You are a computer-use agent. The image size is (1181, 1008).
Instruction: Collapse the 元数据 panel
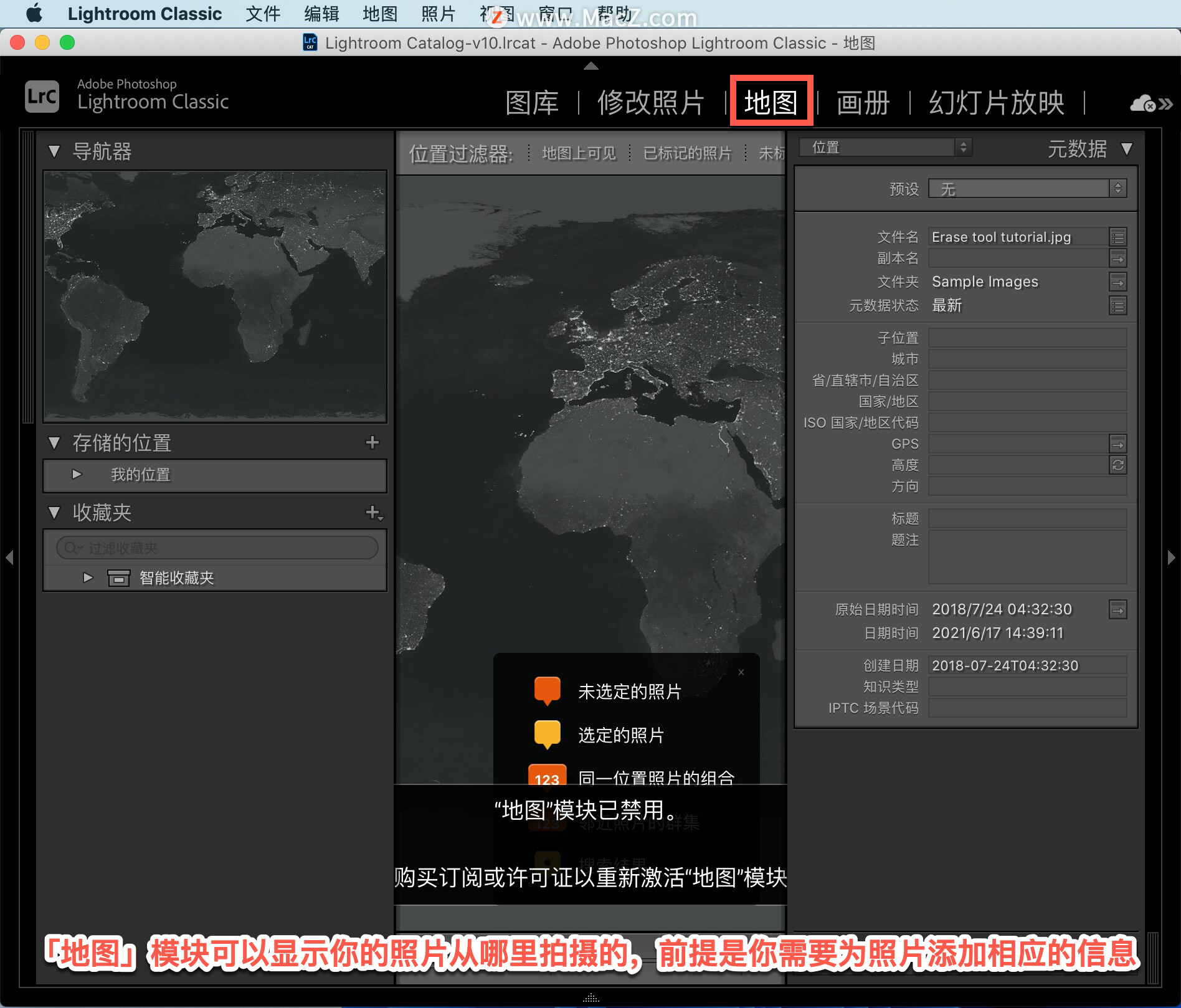click(1127, 148)
